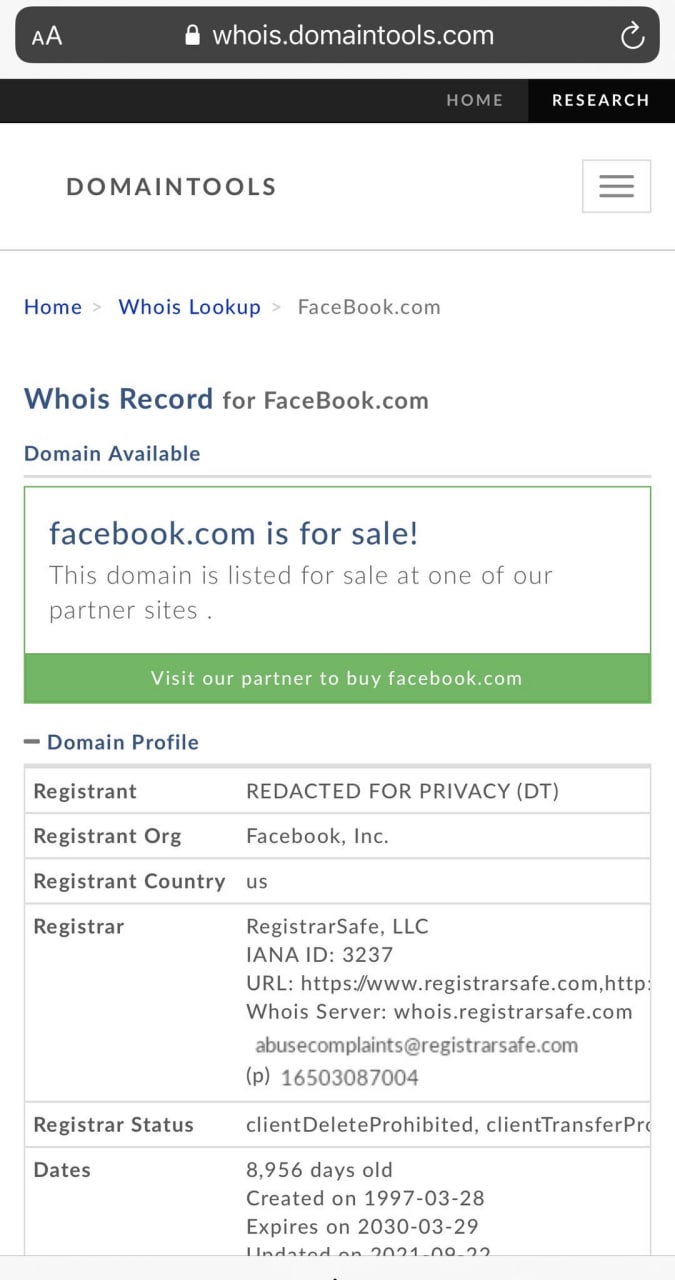The image size is (675, 1280).
Task: Reload the page with refresh icon
Action: pyautogui.click(x=633, y=37)
